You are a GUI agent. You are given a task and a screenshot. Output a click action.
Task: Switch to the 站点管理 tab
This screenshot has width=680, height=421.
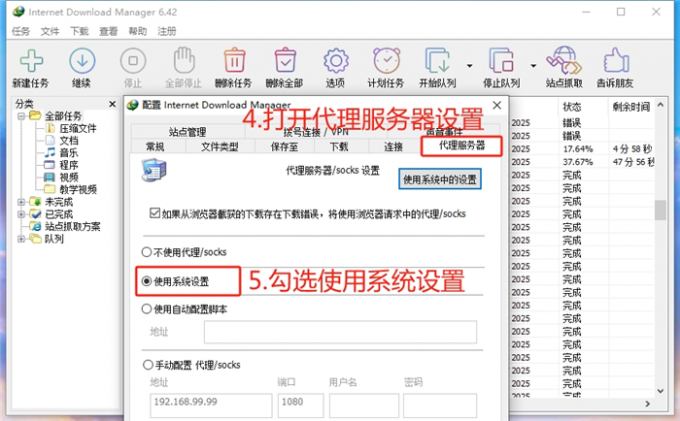pos(187,132)
